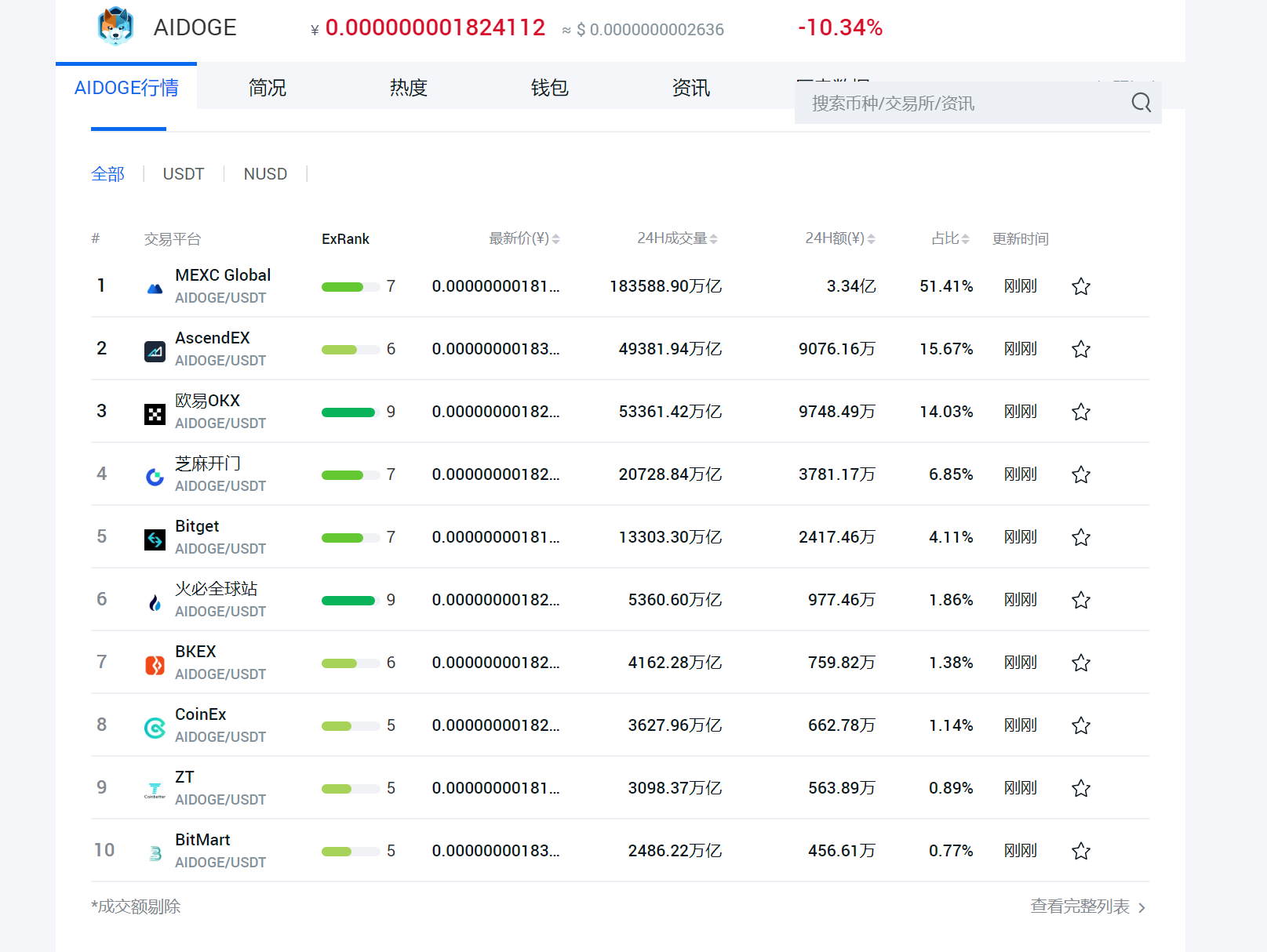Click the CoinEx exchange logo
Viewport: 1267px width, 952px height.
pos(155,728)
